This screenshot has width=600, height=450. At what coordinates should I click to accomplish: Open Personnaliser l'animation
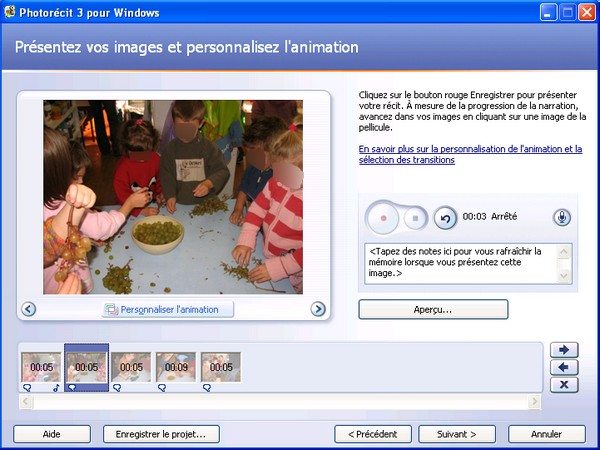(168, 309)
